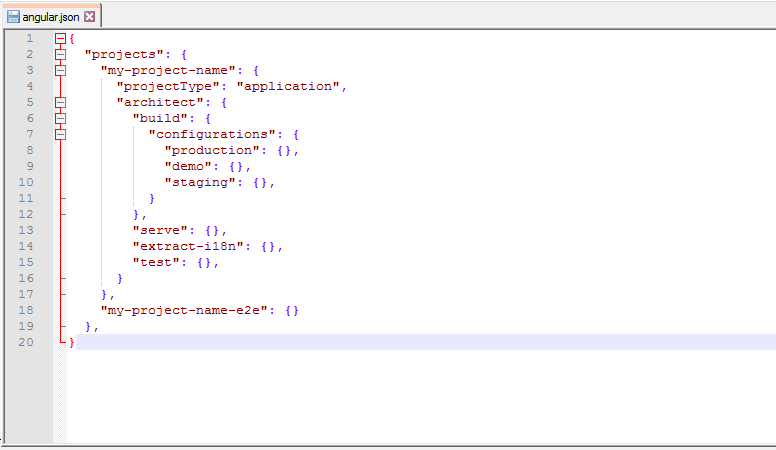This screenshot has height=450, width=776.
Task: Click the "projectType" key
Action: (168, 86)
